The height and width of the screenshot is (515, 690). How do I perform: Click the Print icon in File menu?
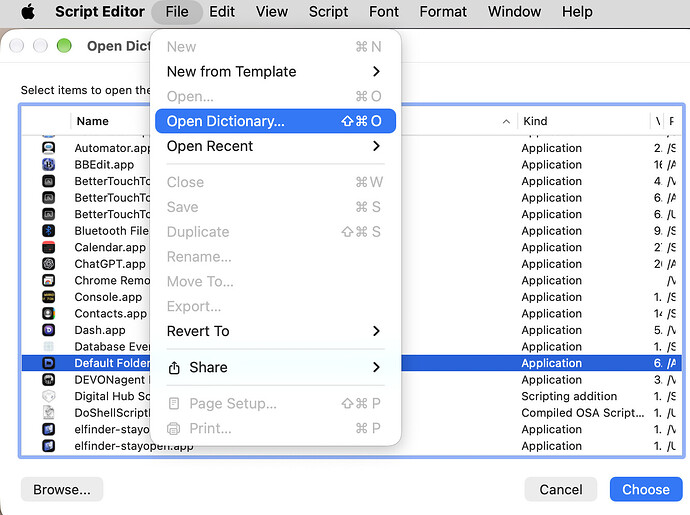point(174,428)
